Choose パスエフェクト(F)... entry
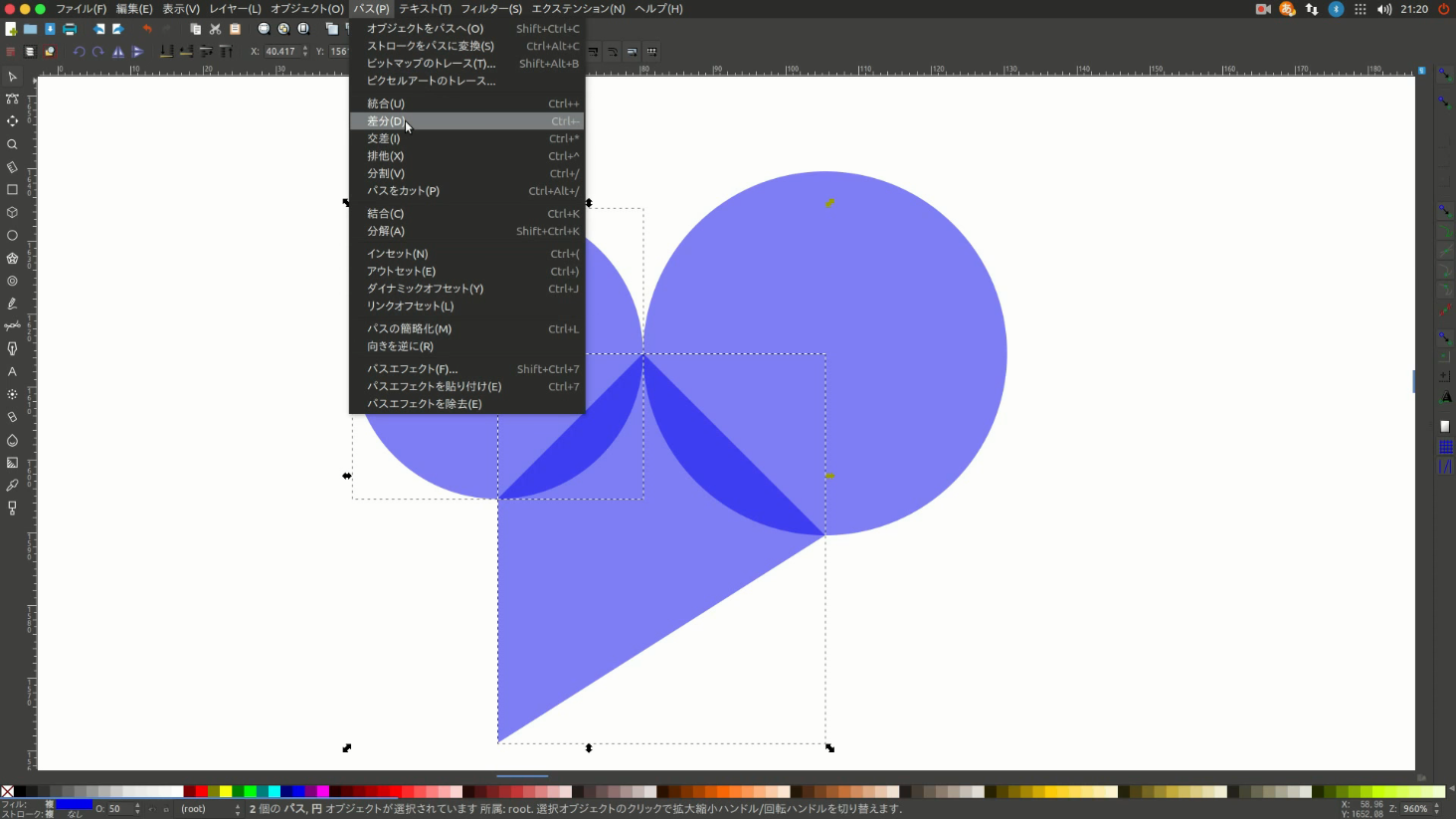The image size is (1456, 819). pyautogui.click(x=466, y=369)
